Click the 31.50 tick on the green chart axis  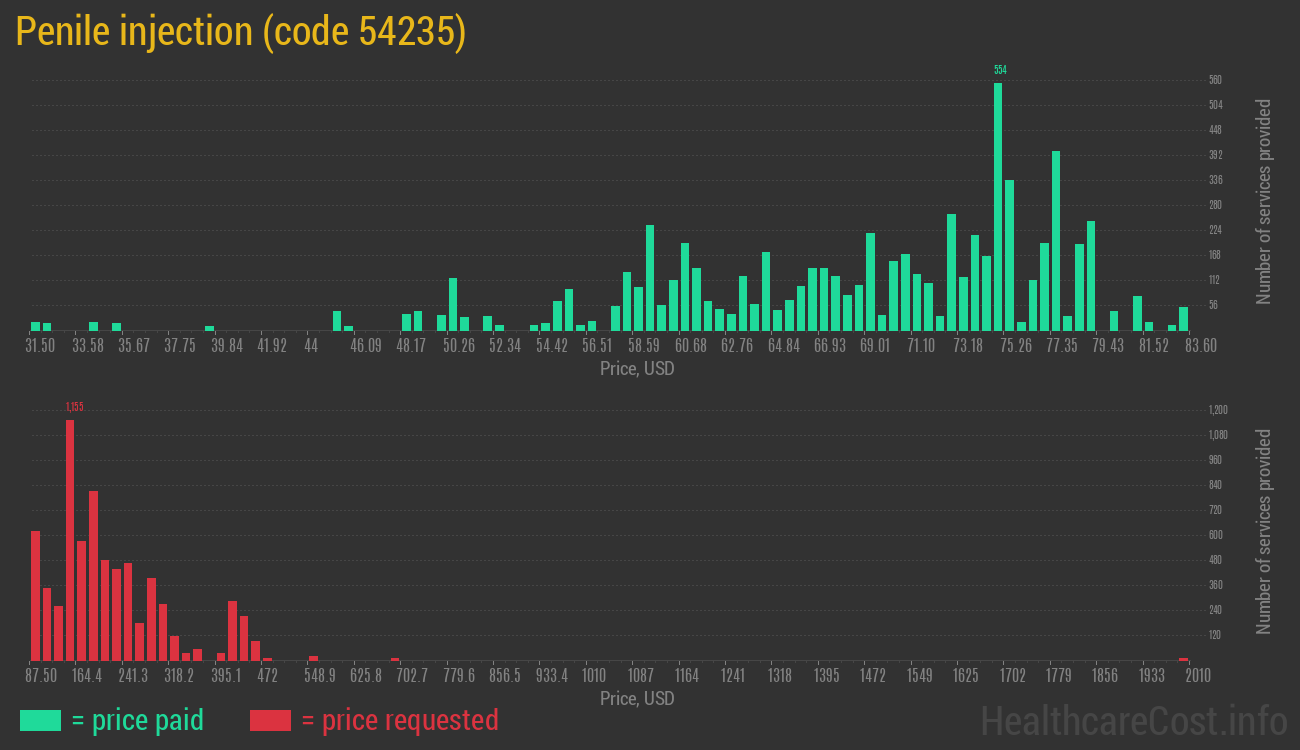(40, 346)
